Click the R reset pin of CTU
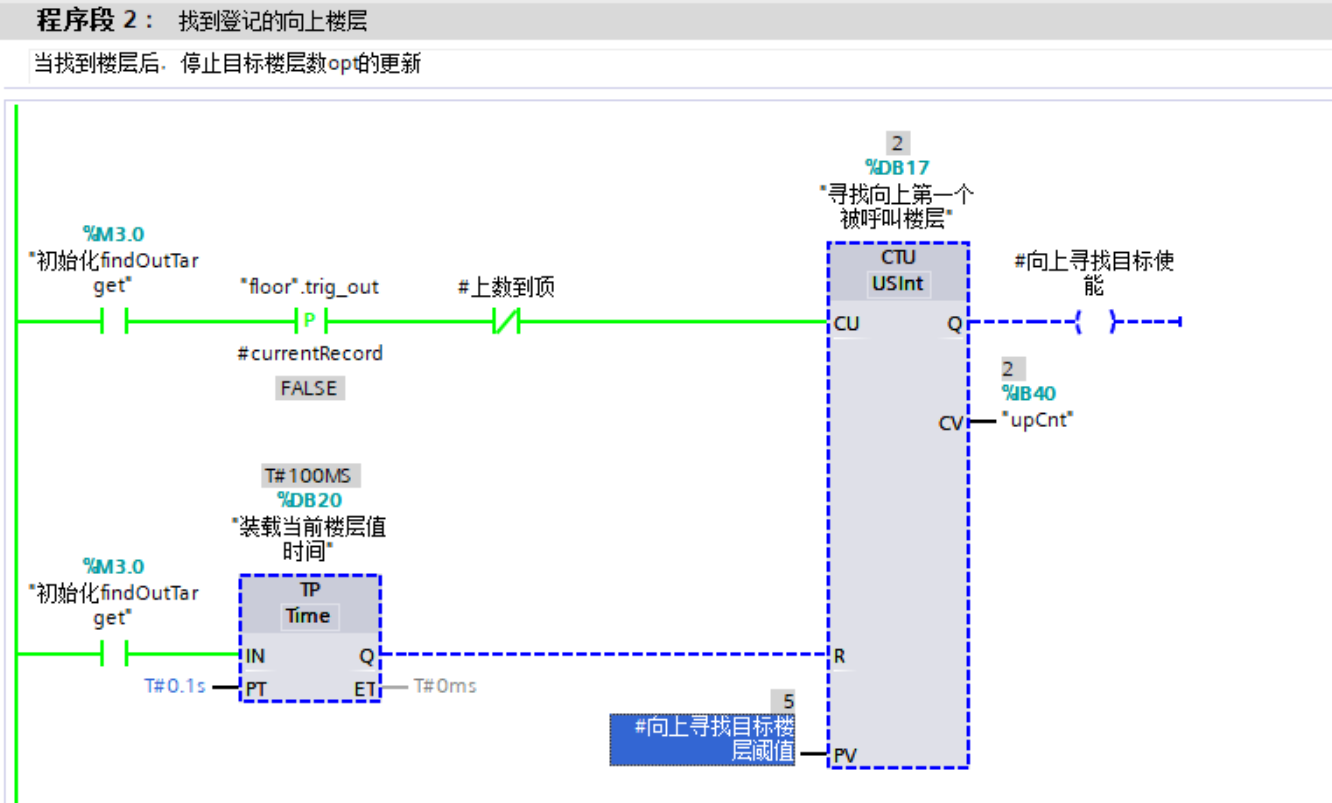Image resolution: width=1332 pixels, height=803 pixels. (x=840, y=656)
